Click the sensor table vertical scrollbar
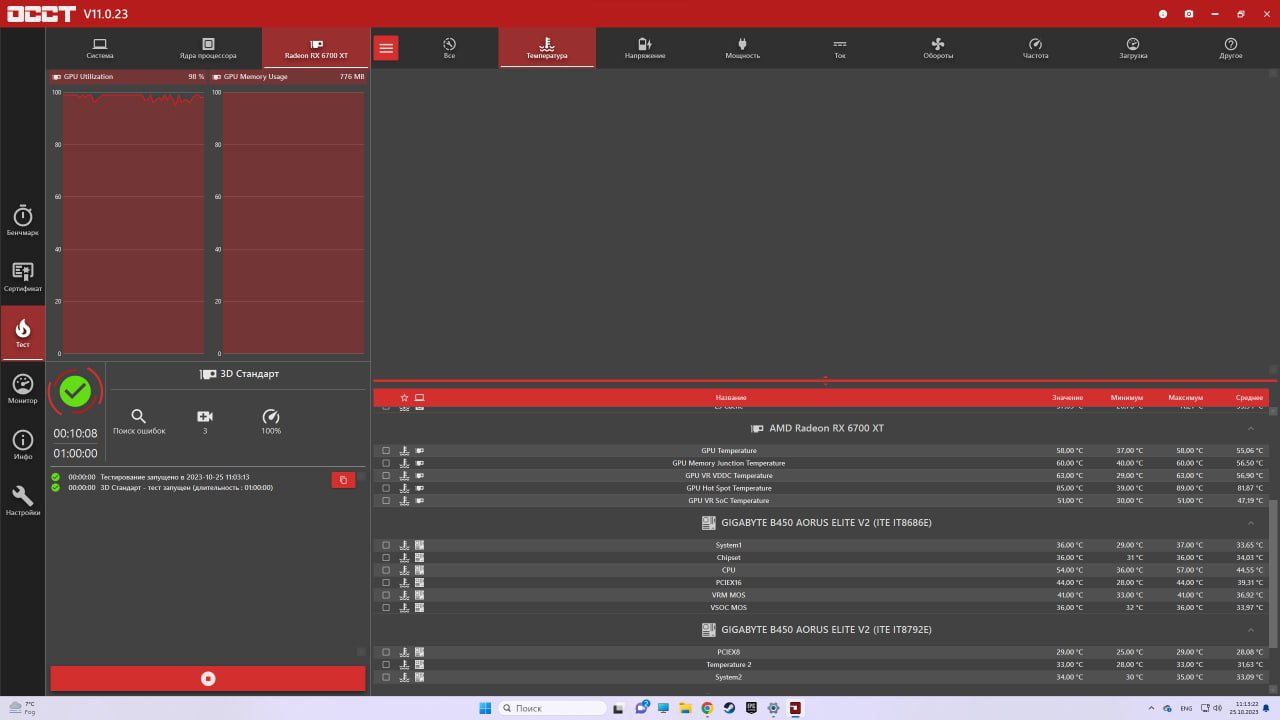The width and height of the screenshot is (1280, 720). (1273, 572)
